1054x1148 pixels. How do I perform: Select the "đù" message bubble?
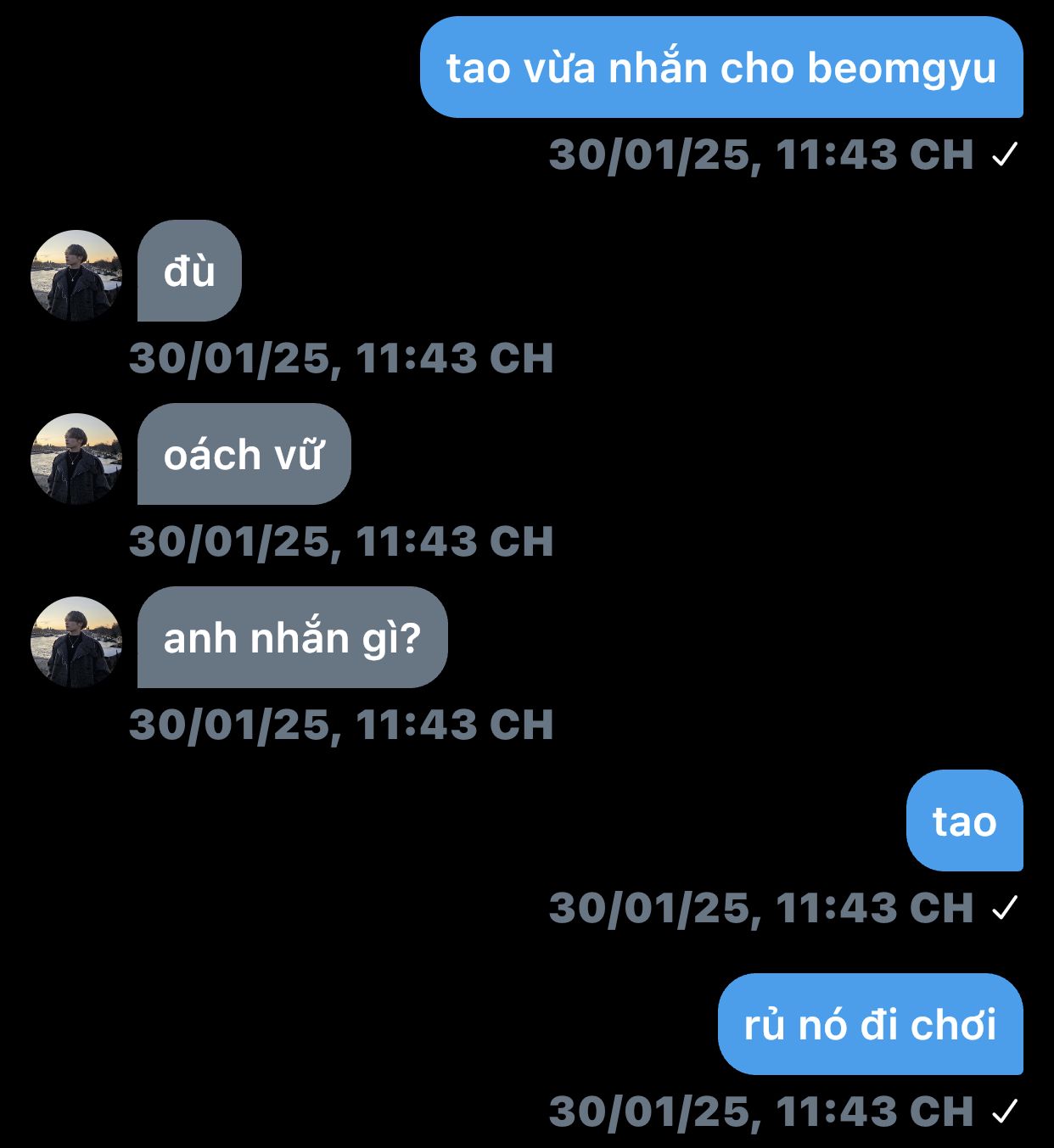[x=189, y=271]
